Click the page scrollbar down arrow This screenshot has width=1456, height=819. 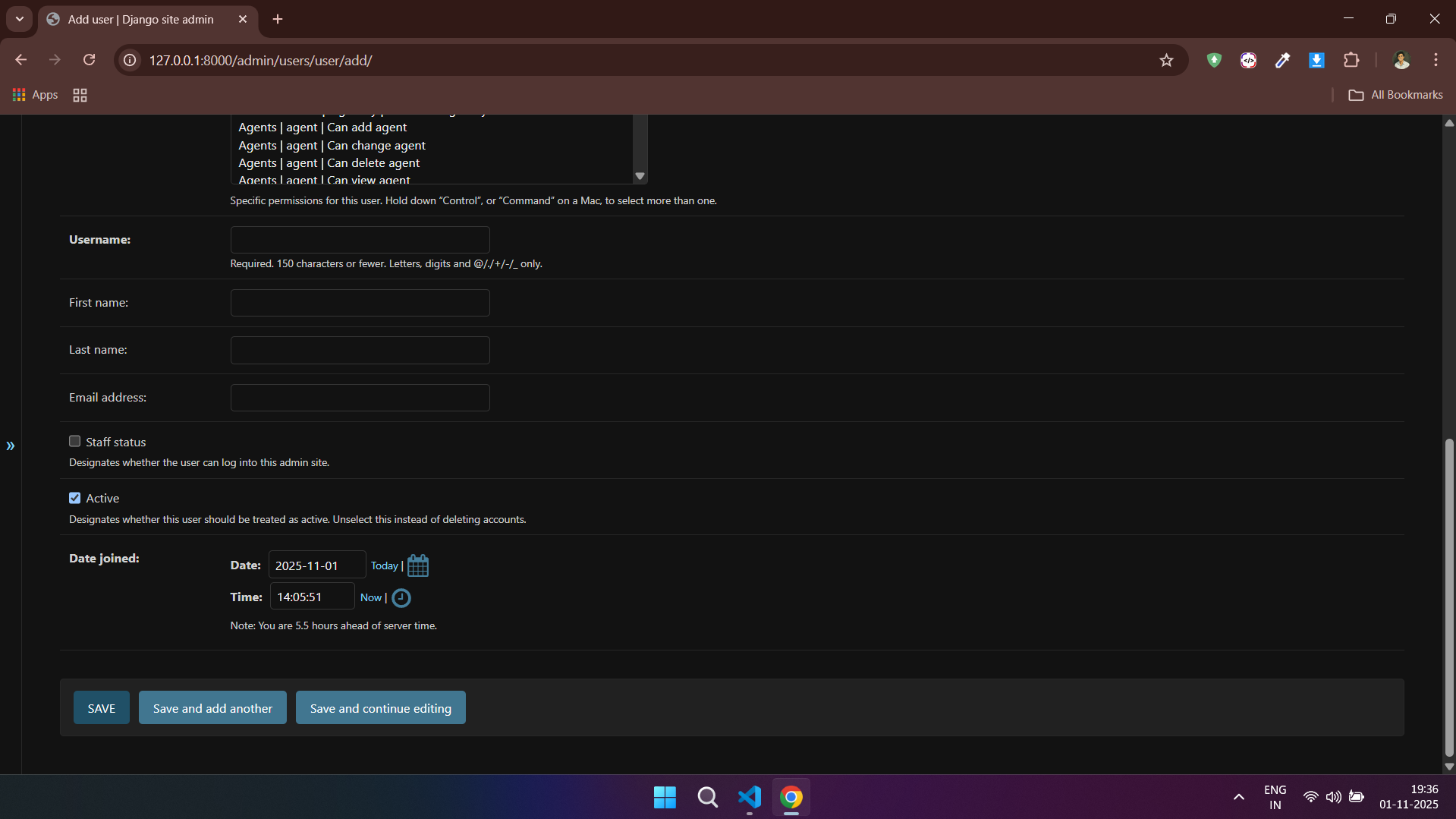1449,767
